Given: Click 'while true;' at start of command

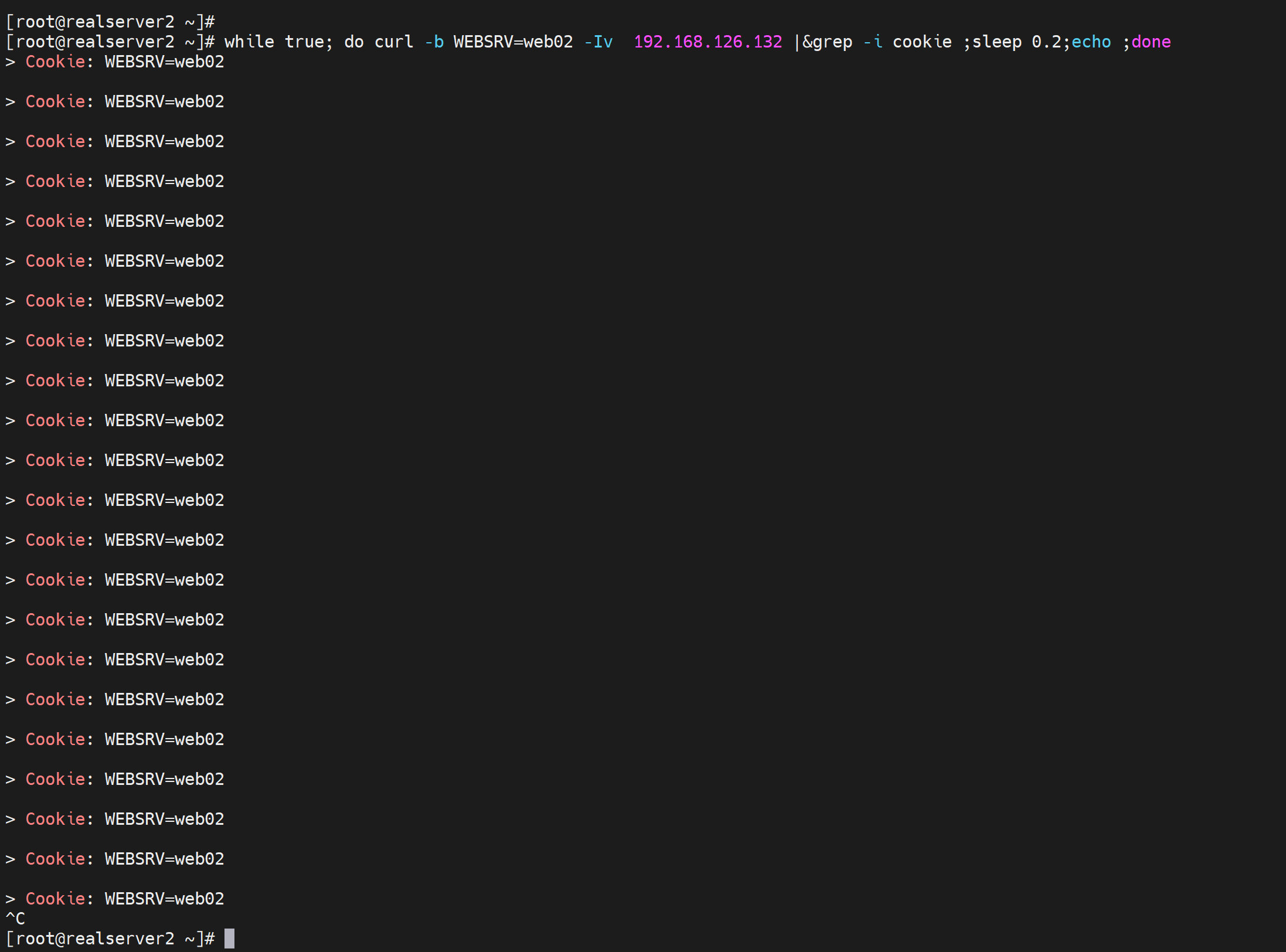Looking at the screenshot, I should 278,42.
